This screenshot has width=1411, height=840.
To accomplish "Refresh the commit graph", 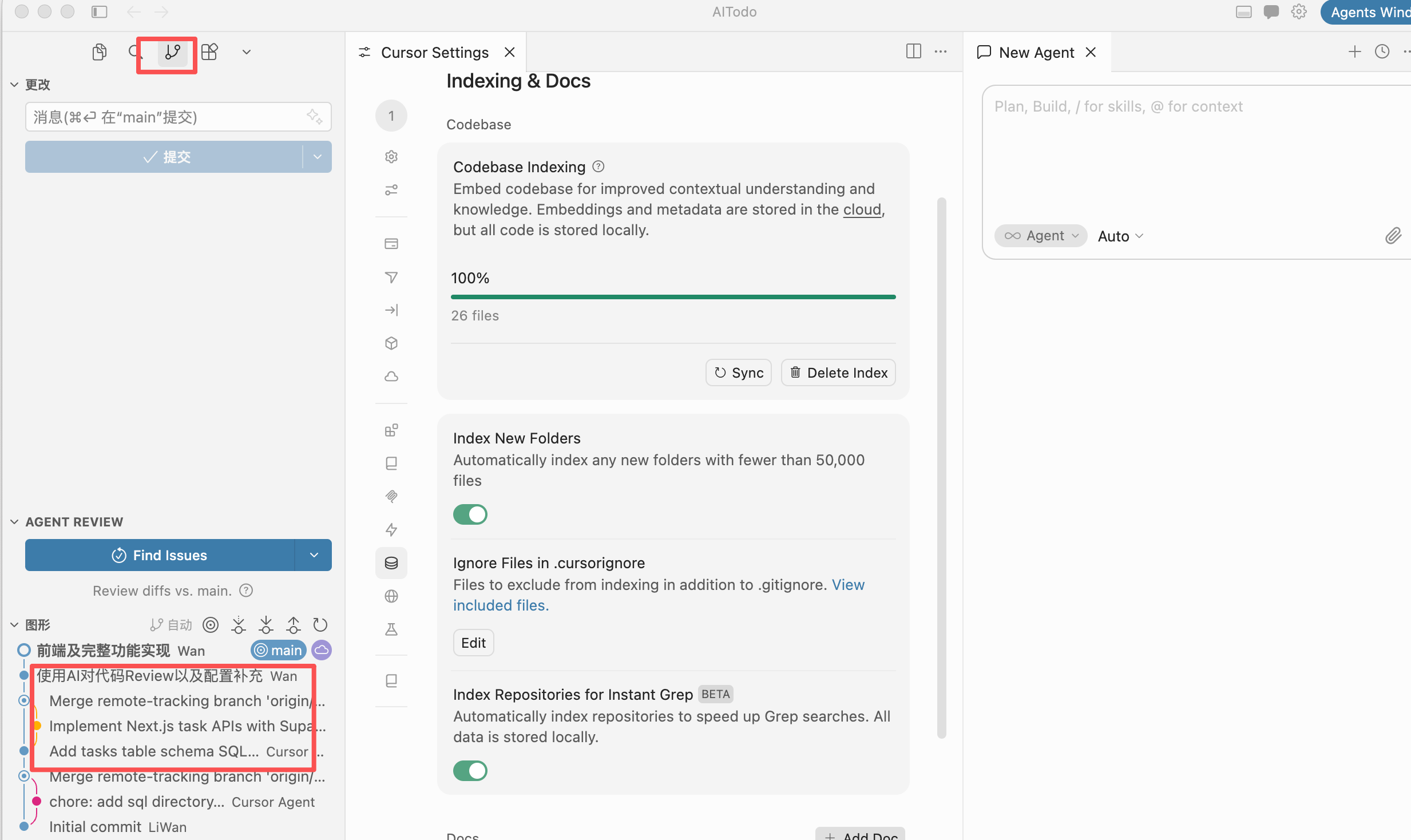I will (x=320, y=625).
